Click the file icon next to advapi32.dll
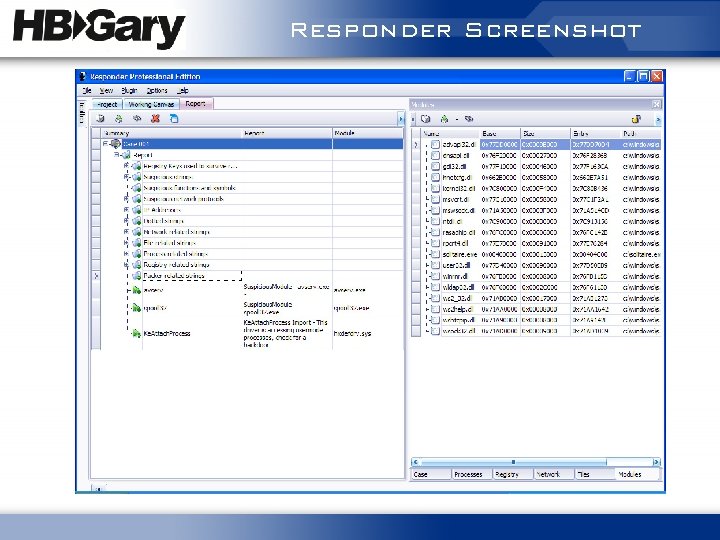720x540 pixels. tap(435, 144)
